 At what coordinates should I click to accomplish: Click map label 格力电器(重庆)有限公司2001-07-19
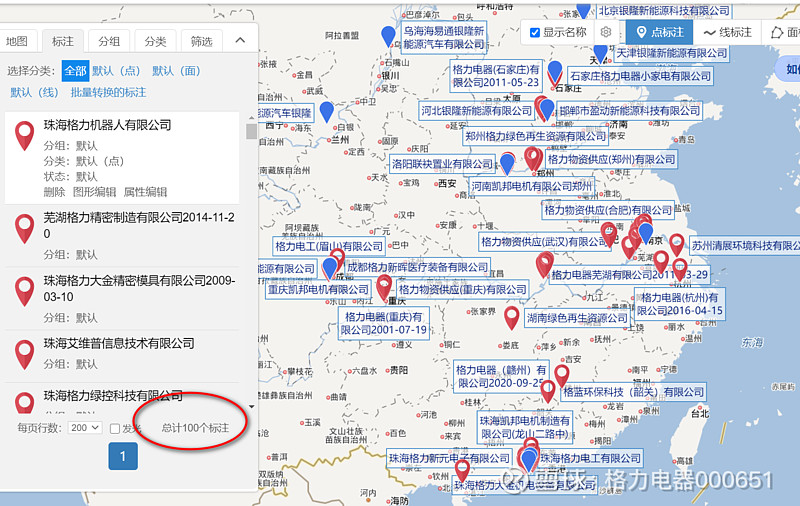pos(384,323)
